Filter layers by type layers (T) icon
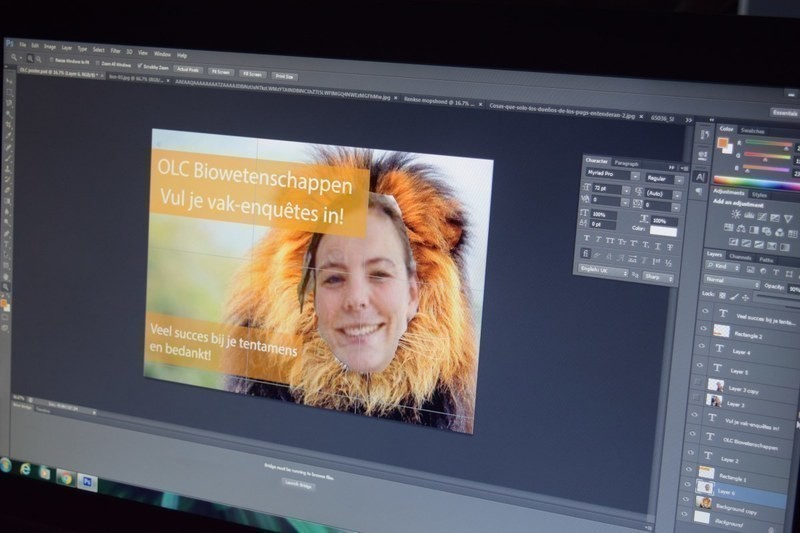This screenshot has height=533, width=800. (776, 272)
